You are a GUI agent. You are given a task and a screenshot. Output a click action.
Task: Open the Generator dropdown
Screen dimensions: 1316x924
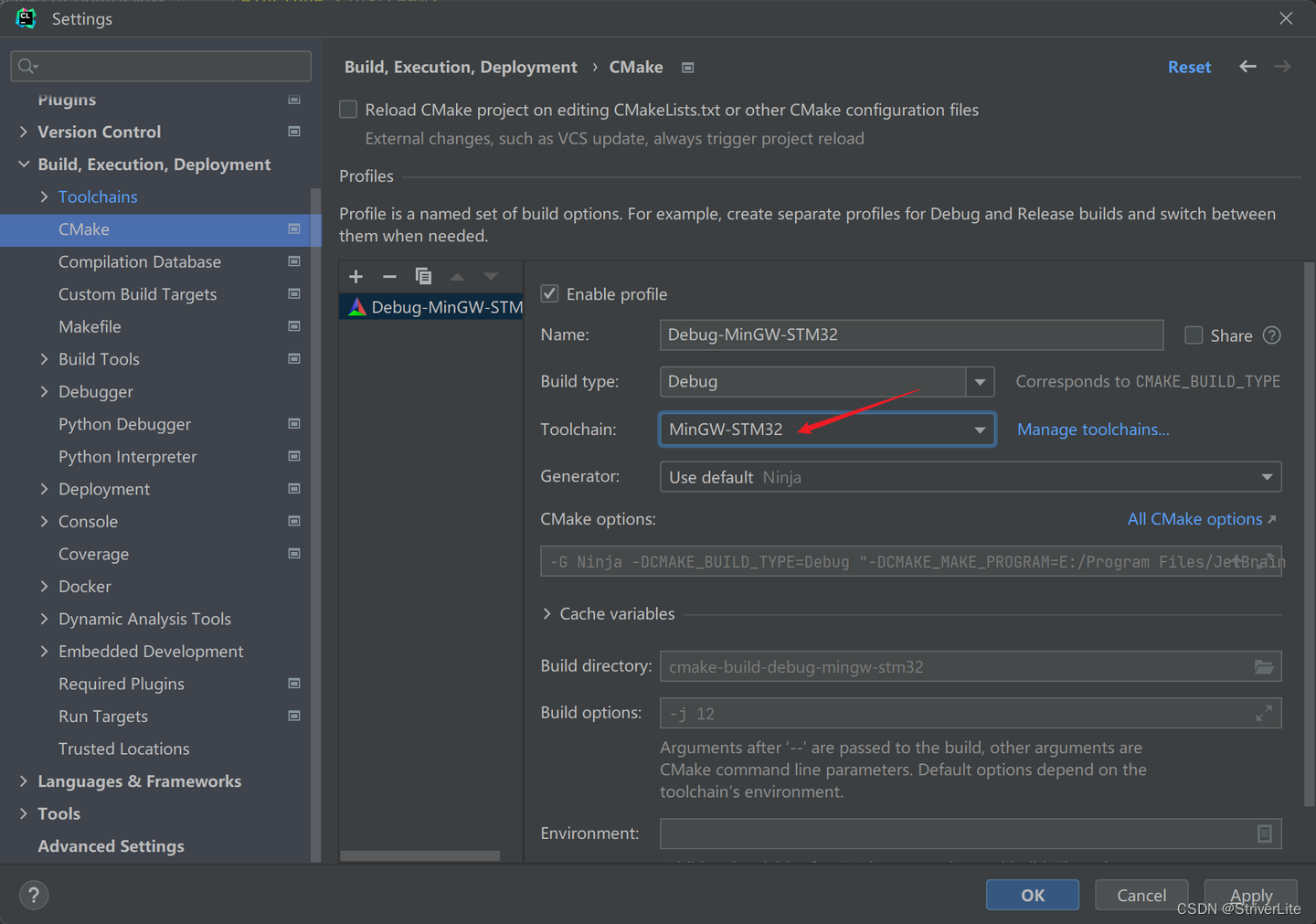(971, 477)
